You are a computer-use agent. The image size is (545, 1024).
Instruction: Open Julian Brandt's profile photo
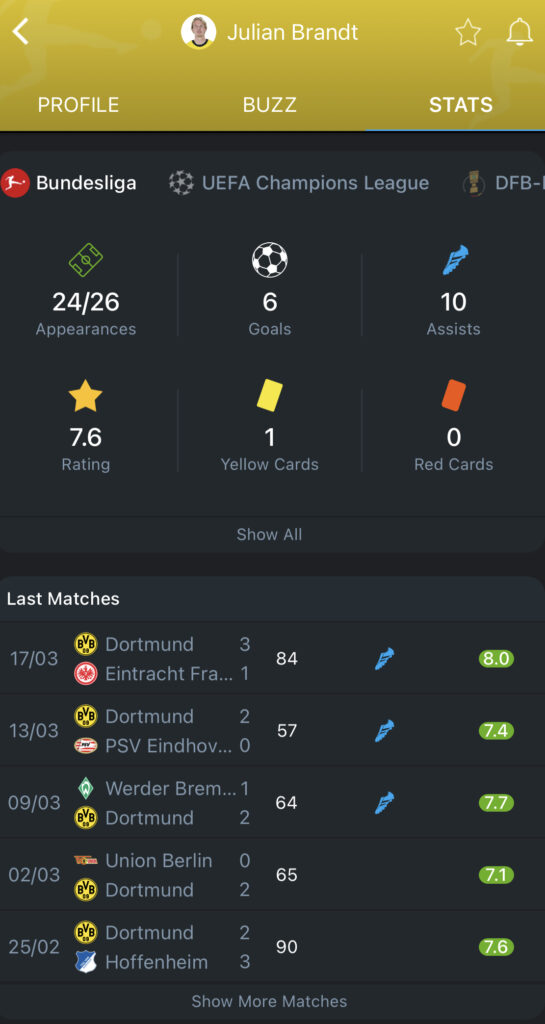point(198,31)
